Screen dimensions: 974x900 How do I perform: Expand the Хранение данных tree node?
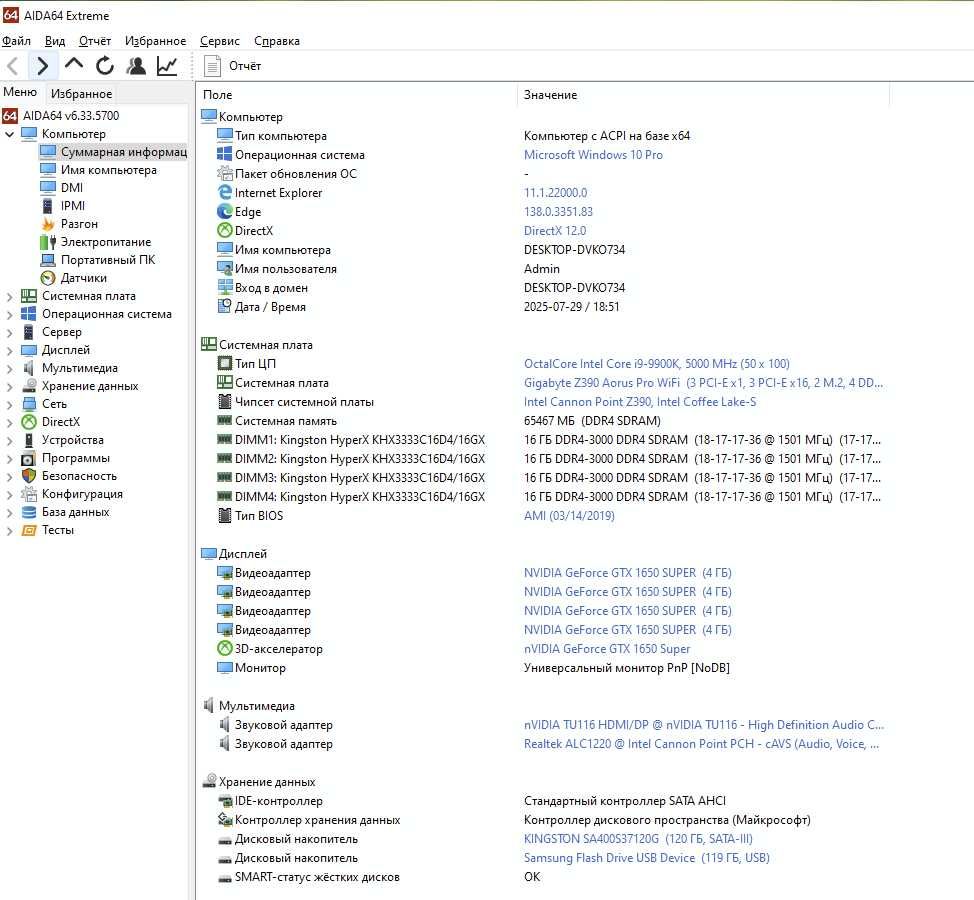tap(9, 387)
